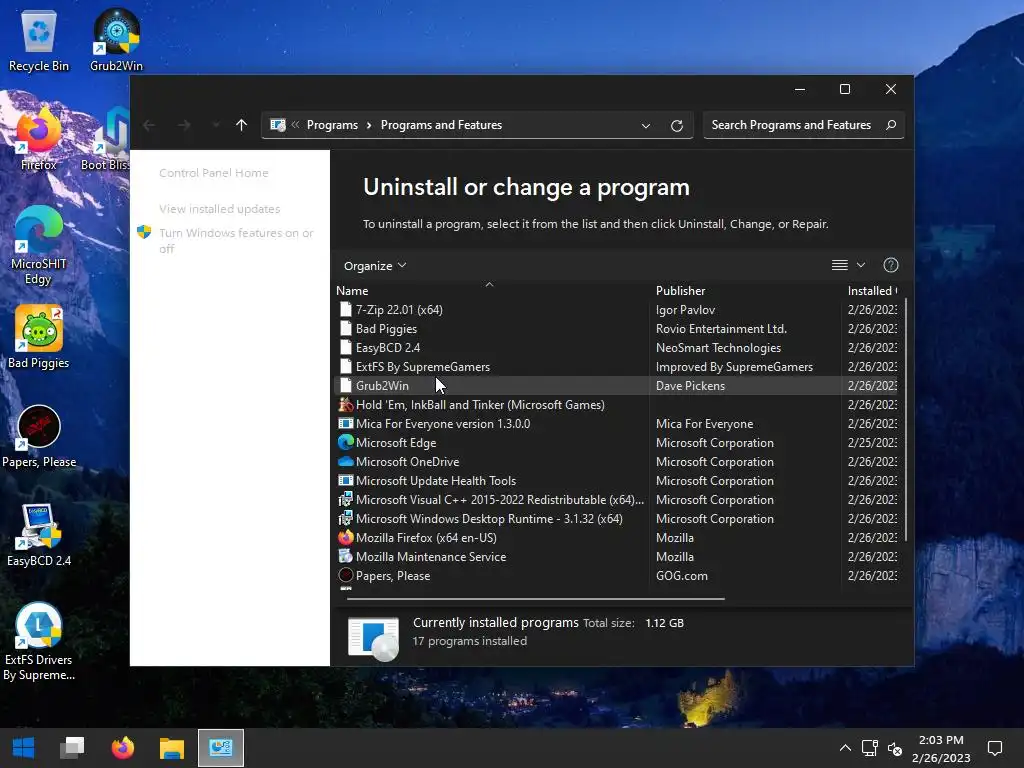This screenshot has width=1024, height=768.
Task: Click the Back navigation arrow
Action: (149, 125)
